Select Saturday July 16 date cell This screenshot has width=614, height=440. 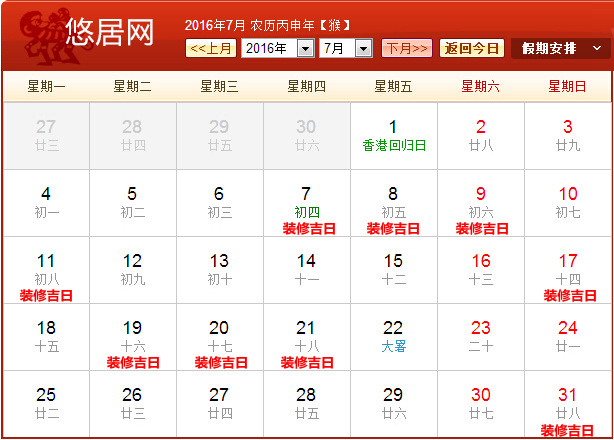pos(481,269)
